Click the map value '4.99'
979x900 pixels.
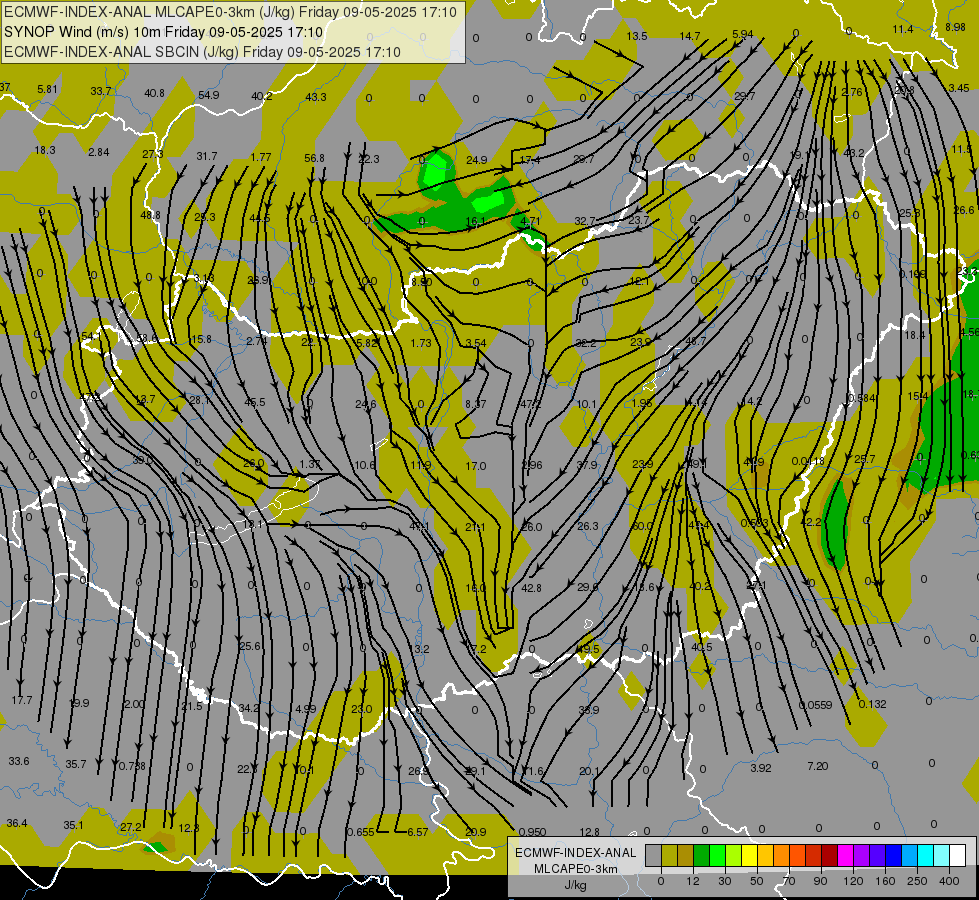(x=306, y=709)
